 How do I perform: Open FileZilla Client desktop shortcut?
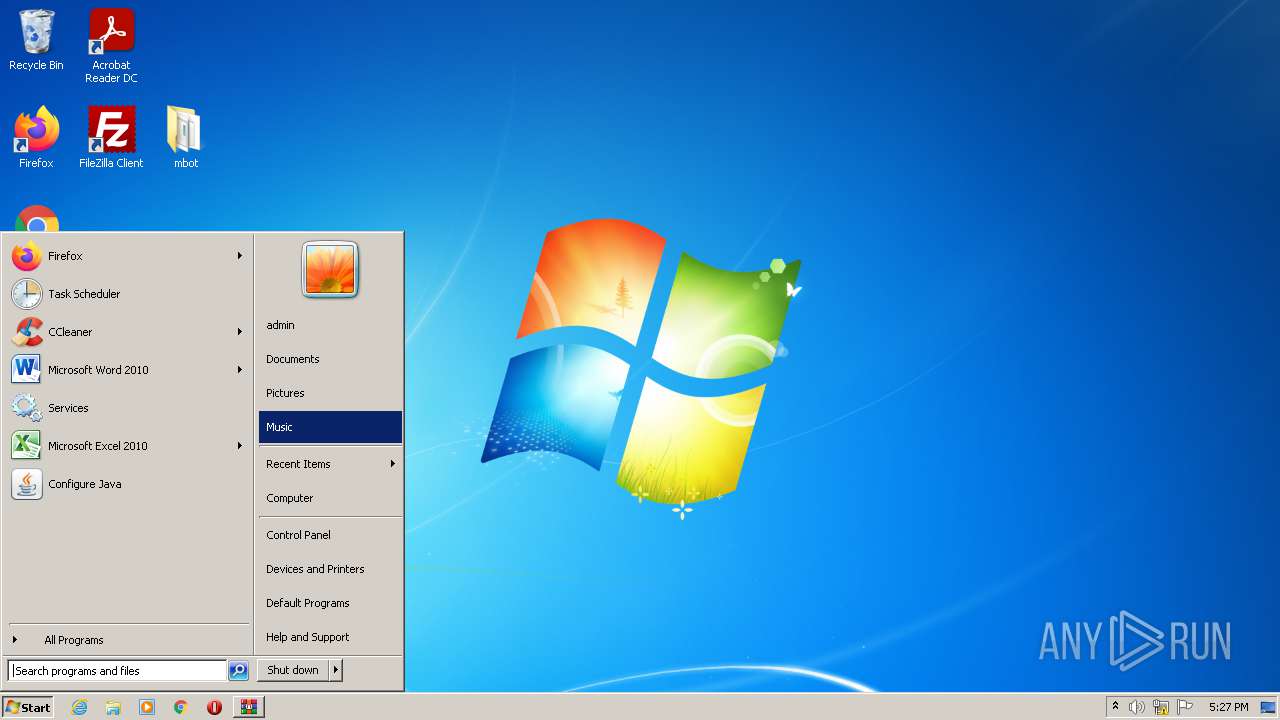[x=111, y=137]
